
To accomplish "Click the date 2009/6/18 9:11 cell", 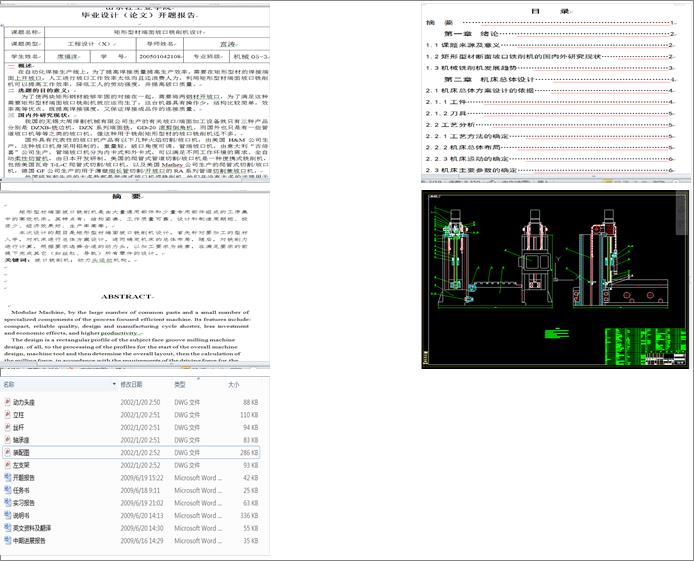I will click(x=140, y=490).
